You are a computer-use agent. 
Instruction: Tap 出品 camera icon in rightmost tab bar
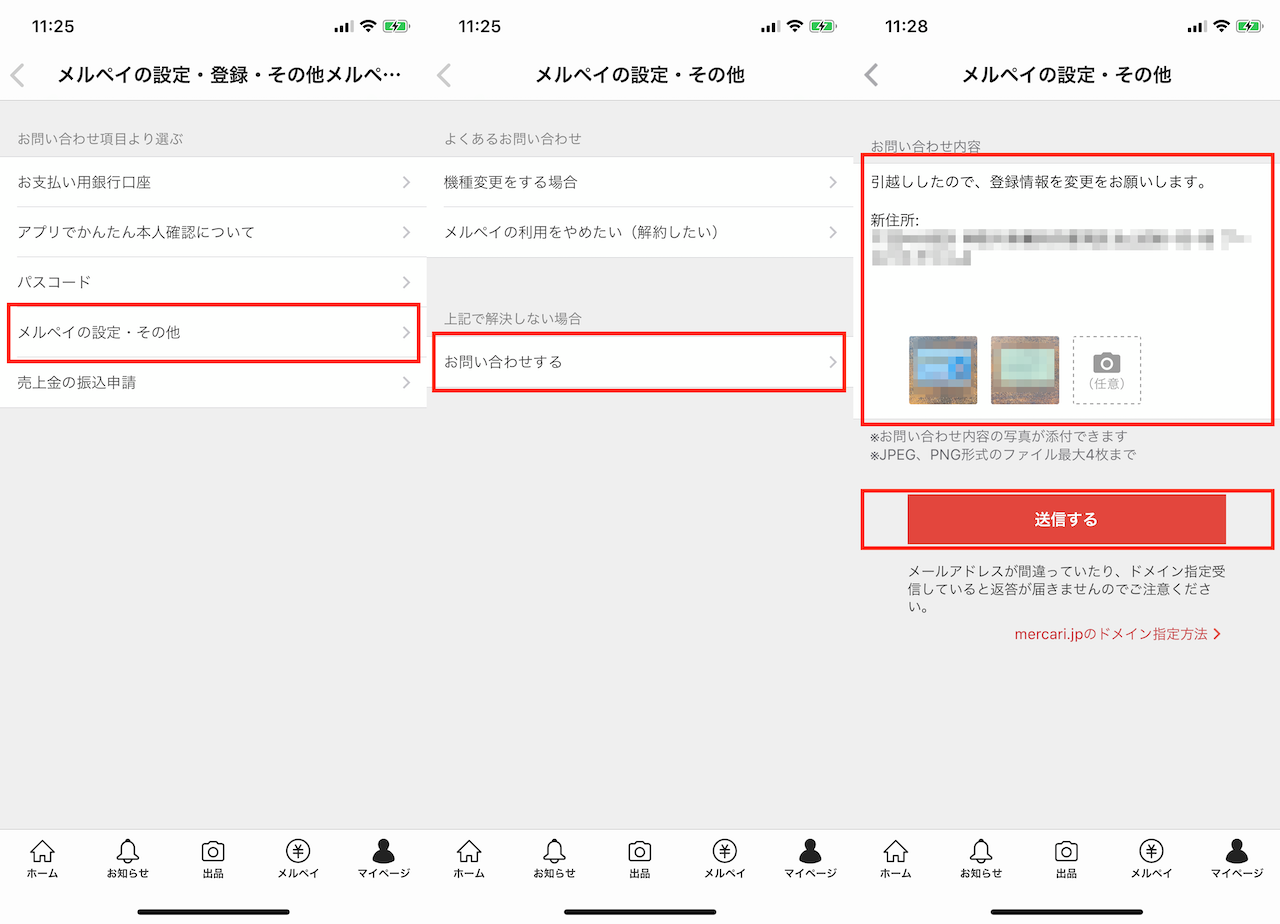click(1066, 859)
